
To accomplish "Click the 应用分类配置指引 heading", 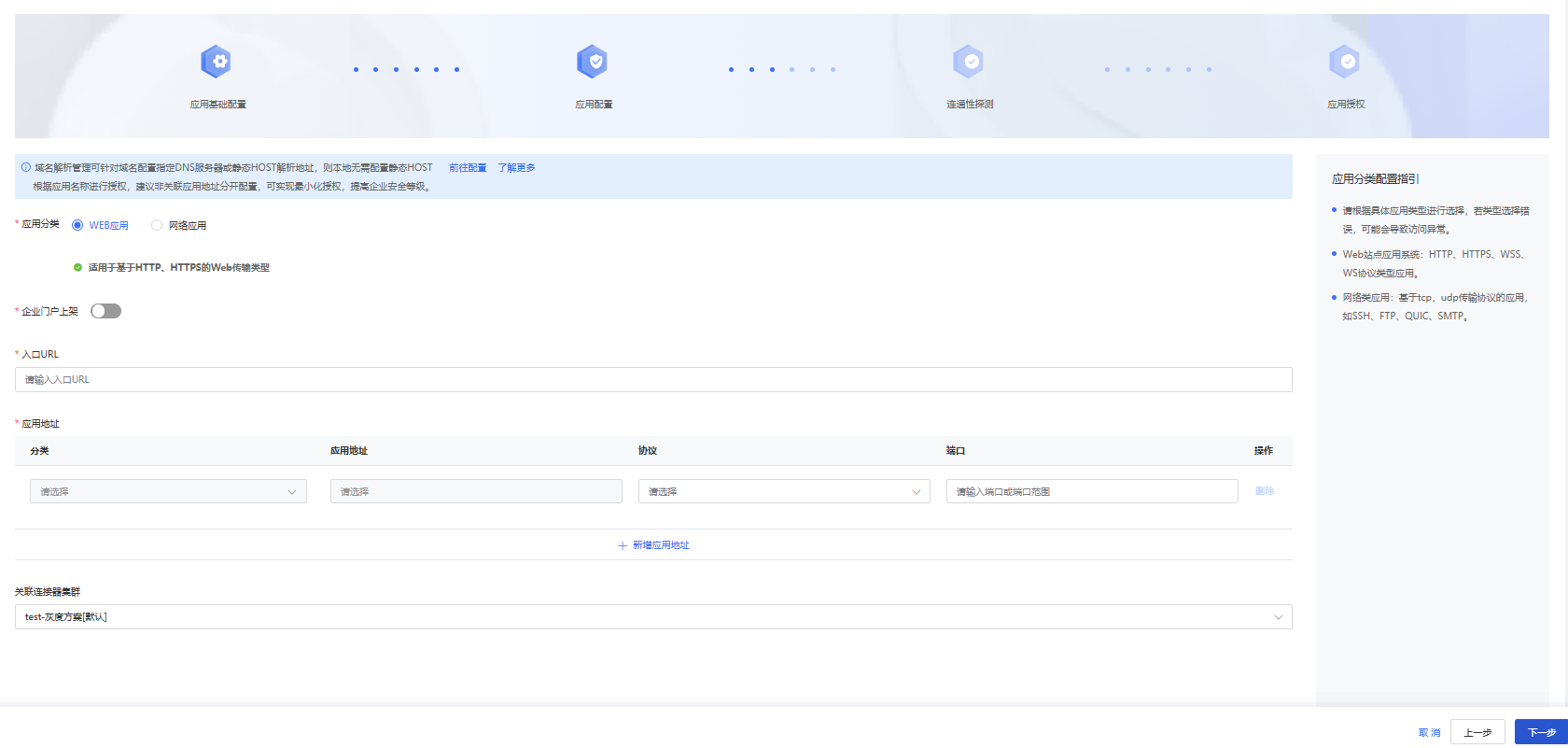I will [x=1376, y=178].
